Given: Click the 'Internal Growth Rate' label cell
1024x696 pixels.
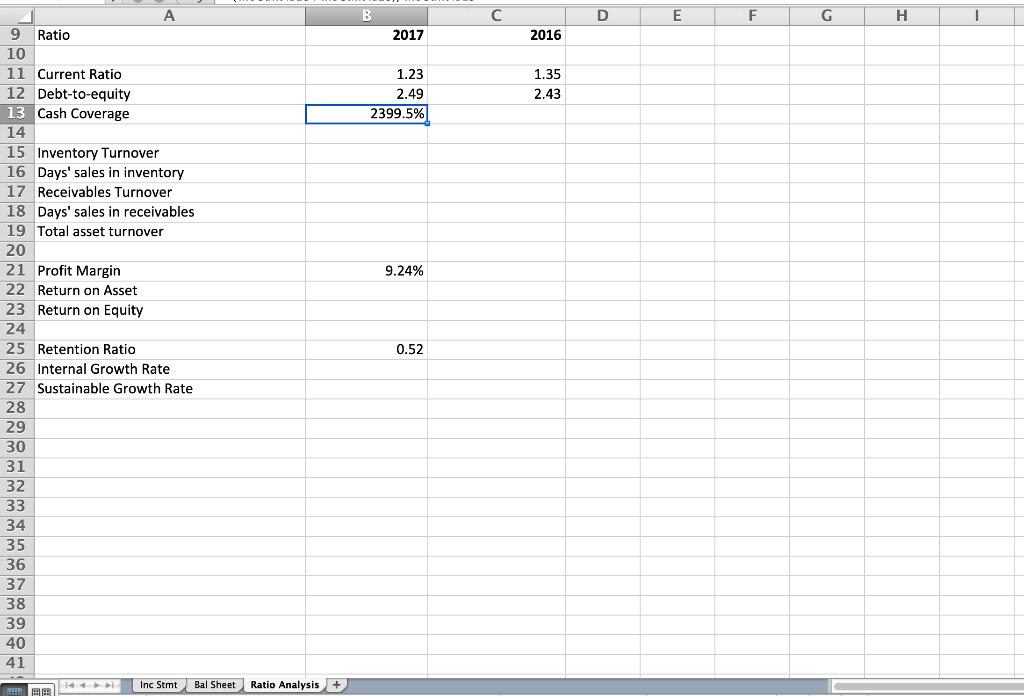Looking at the screenshot, I should (170, 369).
